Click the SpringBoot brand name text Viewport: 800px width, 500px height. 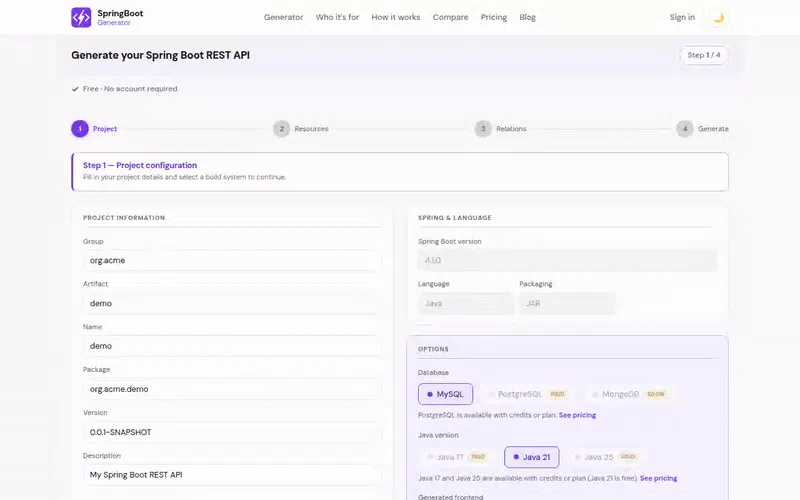[x=120, y=13]
